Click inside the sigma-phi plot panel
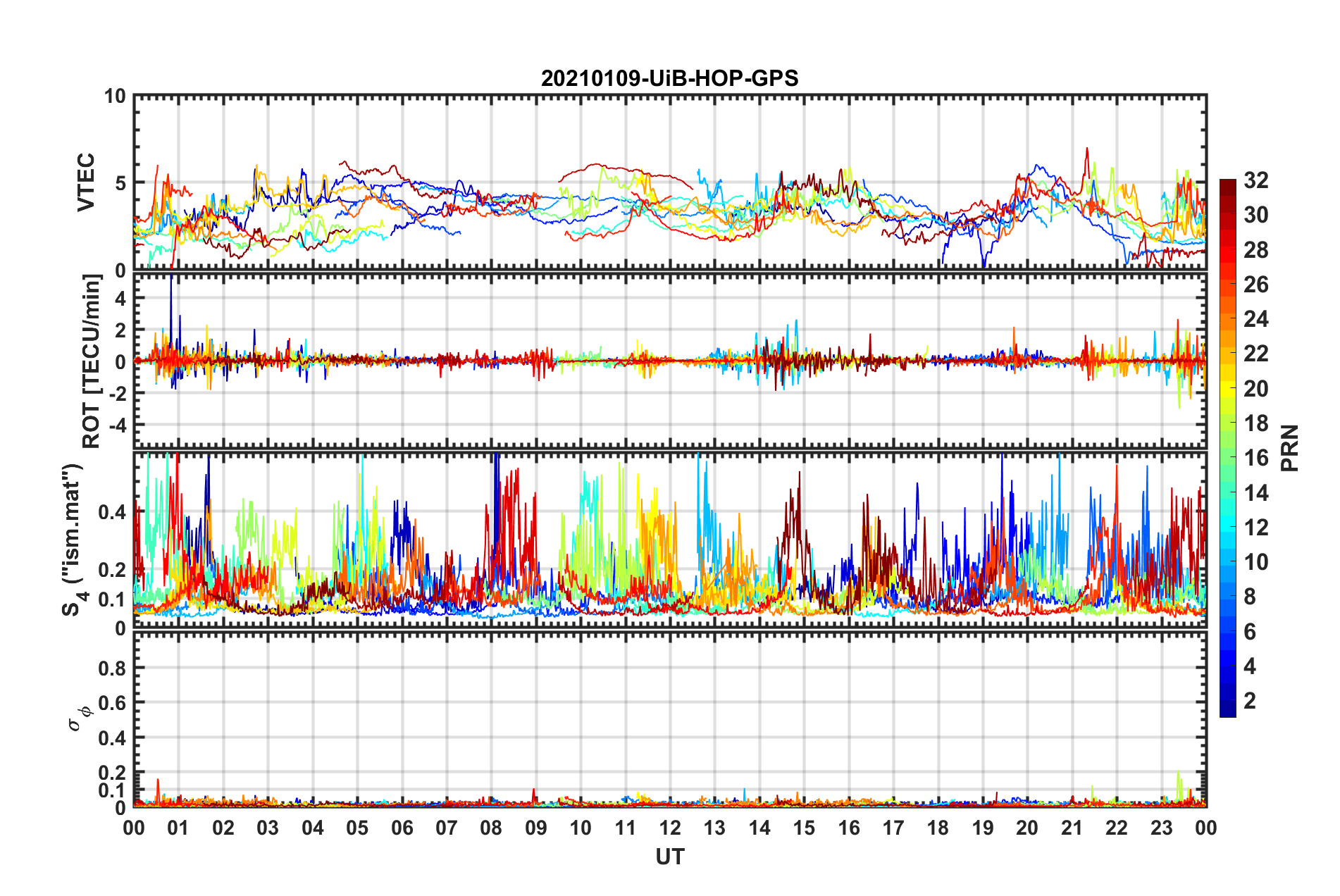Viewport: 1340px width, 896px height. tap(670, 719)
